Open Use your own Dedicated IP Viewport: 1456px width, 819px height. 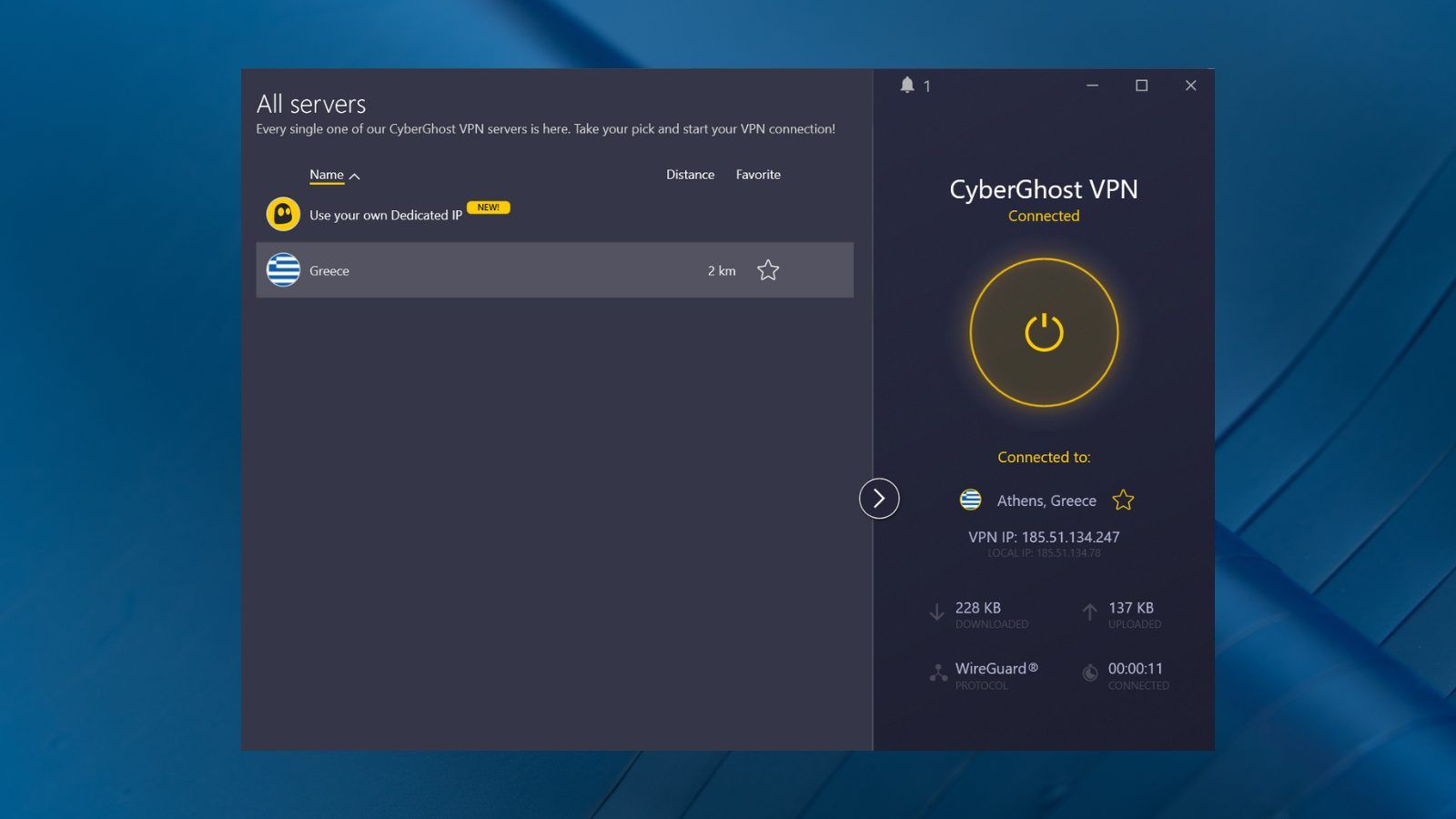(386, 215)
